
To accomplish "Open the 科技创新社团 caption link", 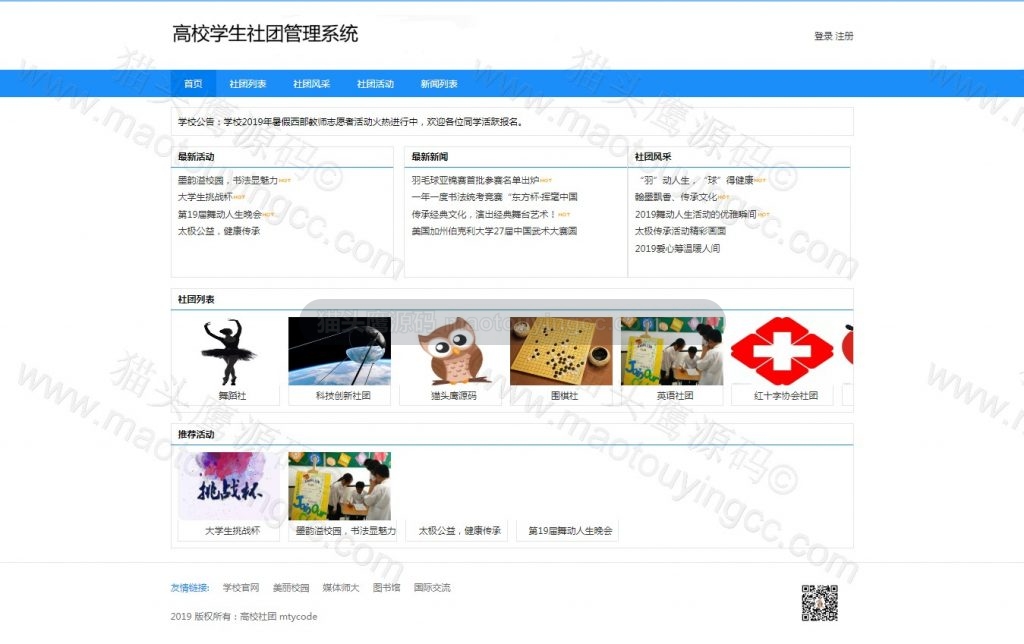I will [x=343, y=396].
